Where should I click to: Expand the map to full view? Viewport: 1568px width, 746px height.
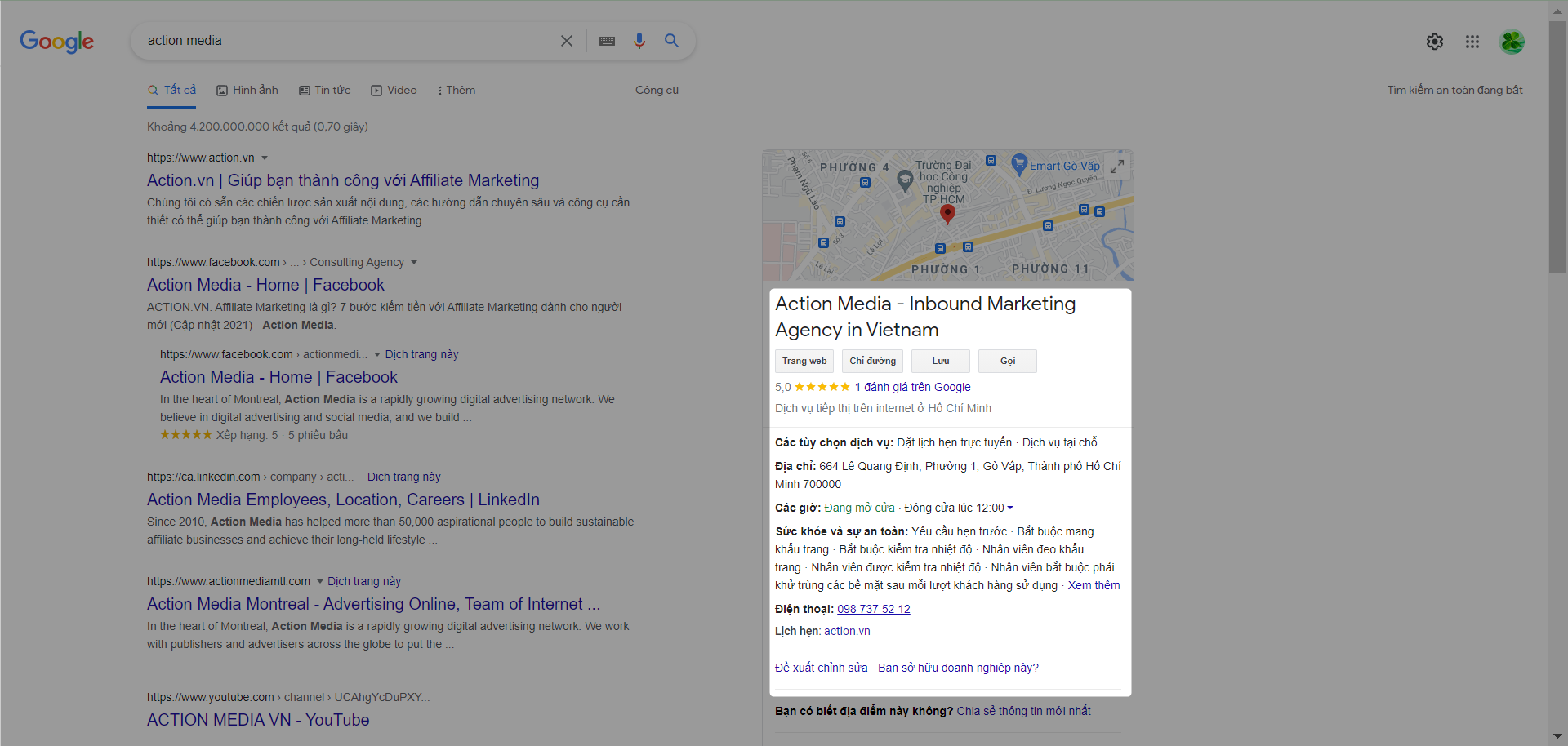(x=1117, y=166)
